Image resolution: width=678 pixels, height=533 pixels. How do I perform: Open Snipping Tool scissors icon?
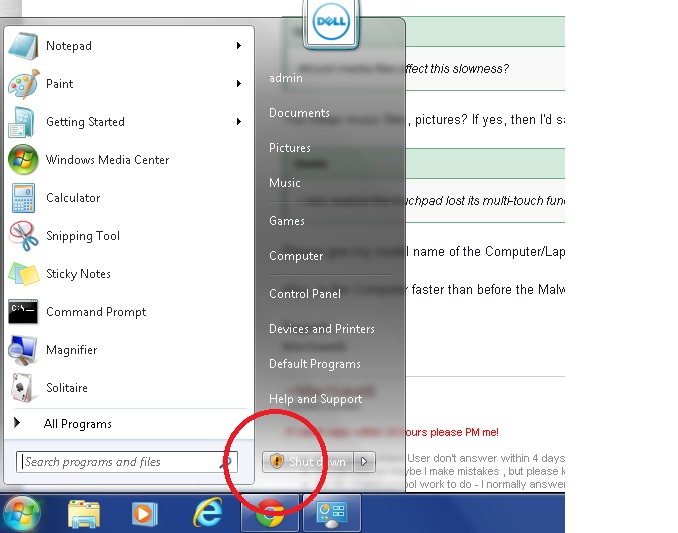point(24,236)
